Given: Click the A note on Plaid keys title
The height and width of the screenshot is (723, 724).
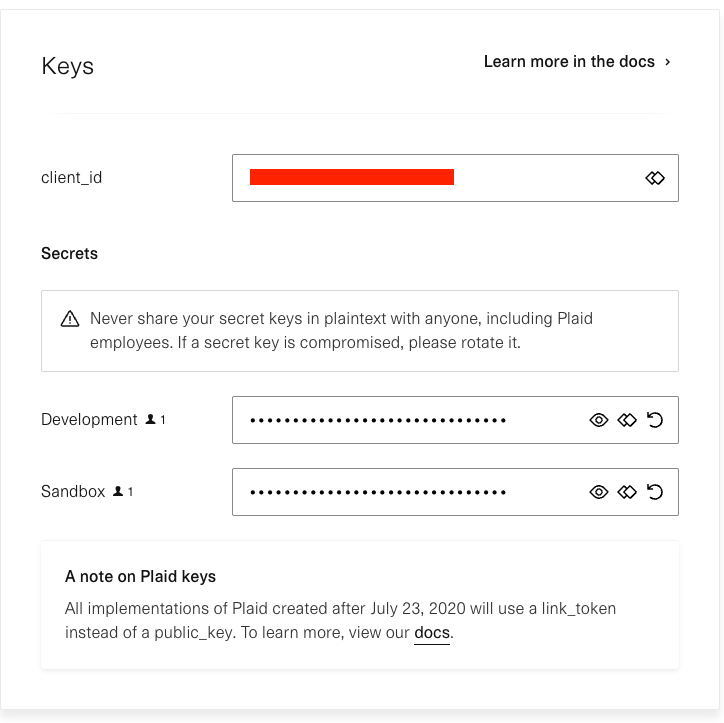Looking at the screenshot, I should tap(140, 576).
